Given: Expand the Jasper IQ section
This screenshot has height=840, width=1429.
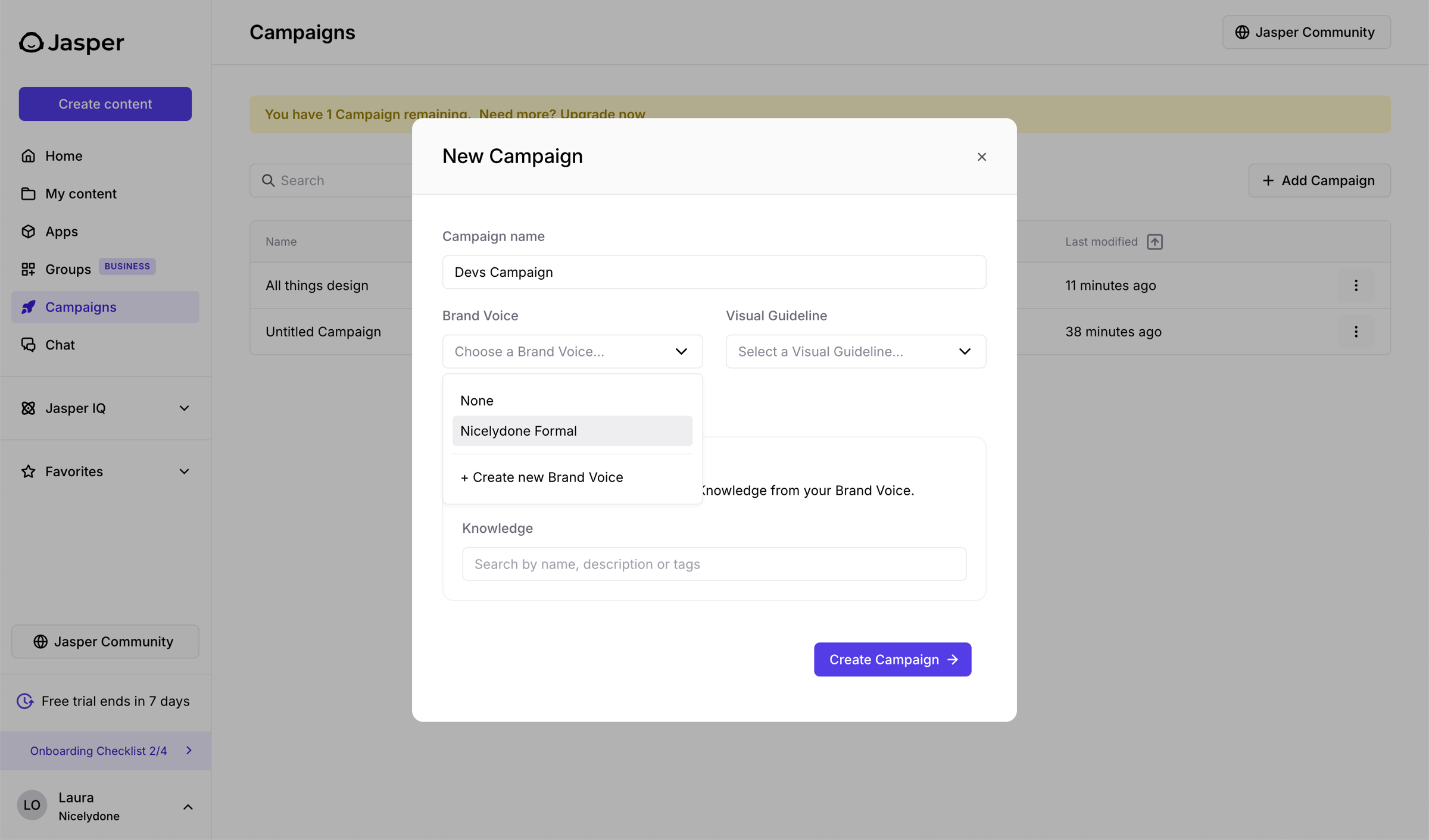Looking at the screenshot, I should [105, 408].
